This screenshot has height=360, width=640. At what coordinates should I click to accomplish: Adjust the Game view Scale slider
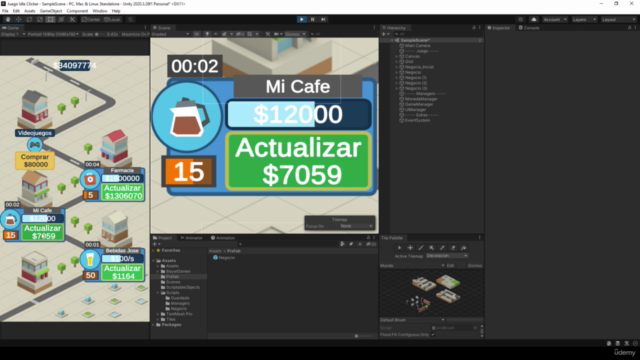click(100, 34)
